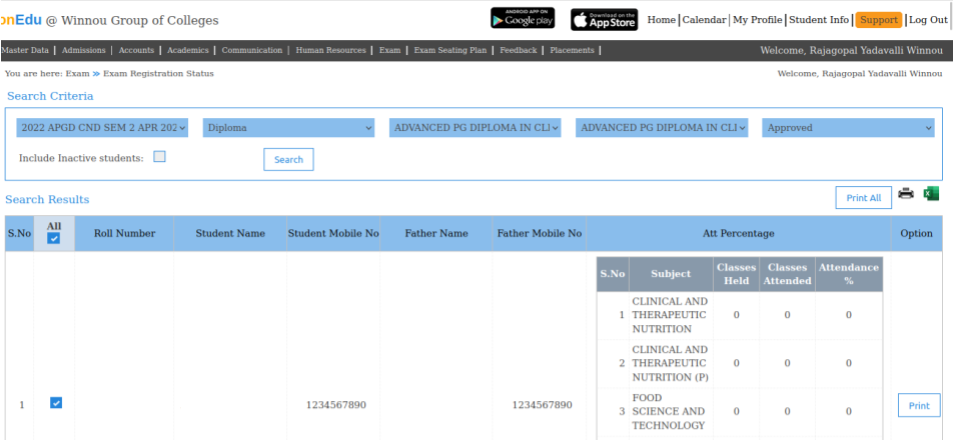
Task: Click the Exam breadcrumb link
Action: click(x=77, y=74)
